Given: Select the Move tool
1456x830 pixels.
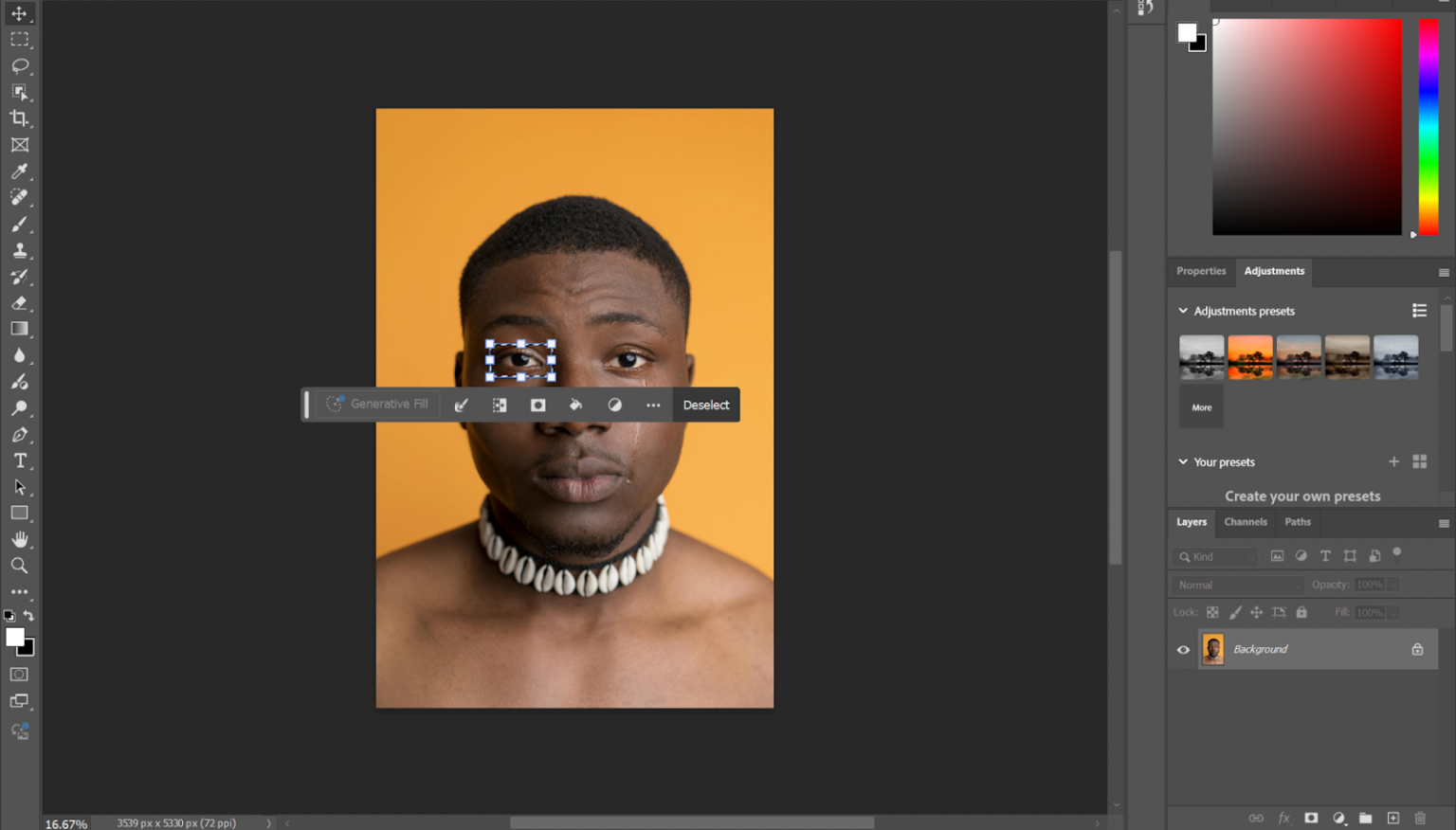Looking at the screenshot, I should click(19, 13).
